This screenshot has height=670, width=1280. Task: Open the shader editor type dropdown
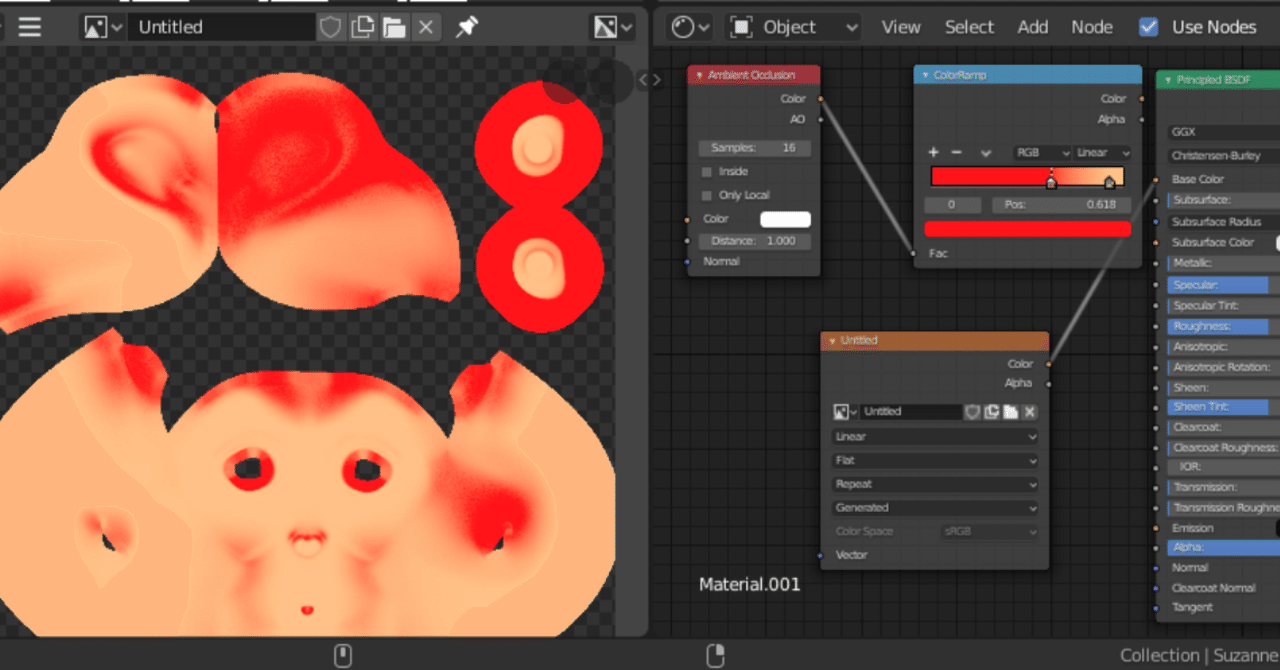(x=690, y=27)
